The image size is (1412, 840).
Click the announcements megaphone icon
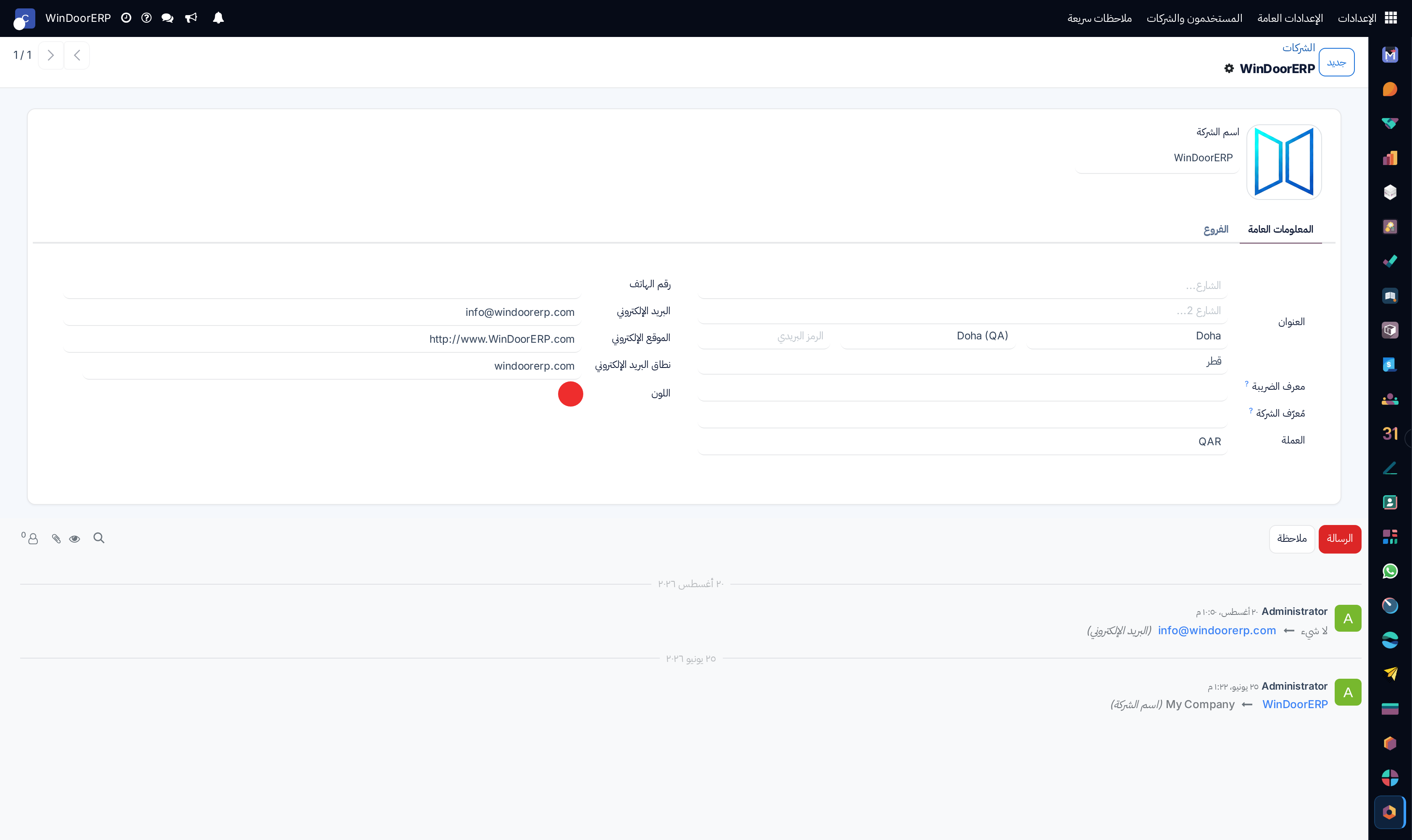pos(191,18)
